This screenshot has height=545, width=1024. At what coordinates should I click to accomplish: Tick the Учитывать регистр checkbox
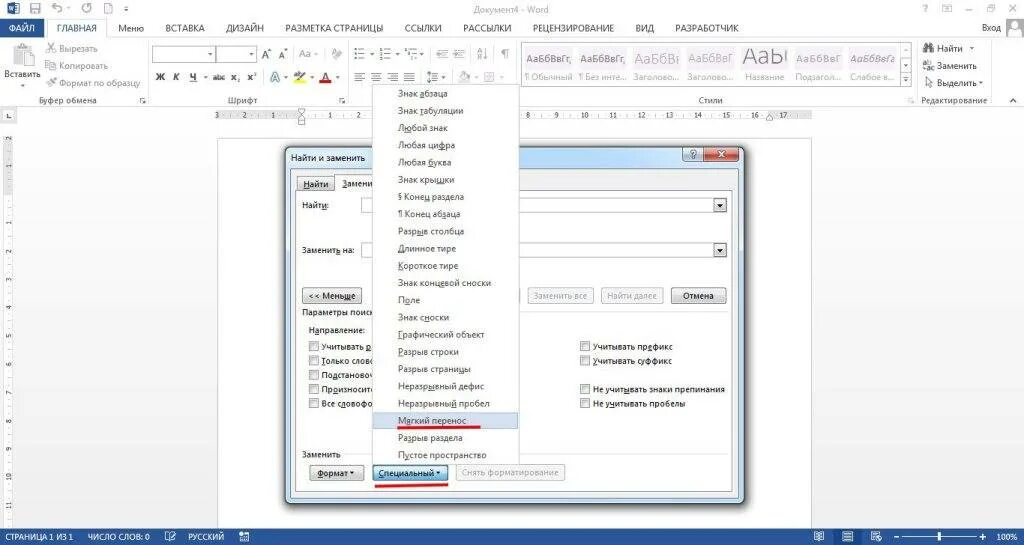click(313, 347)
